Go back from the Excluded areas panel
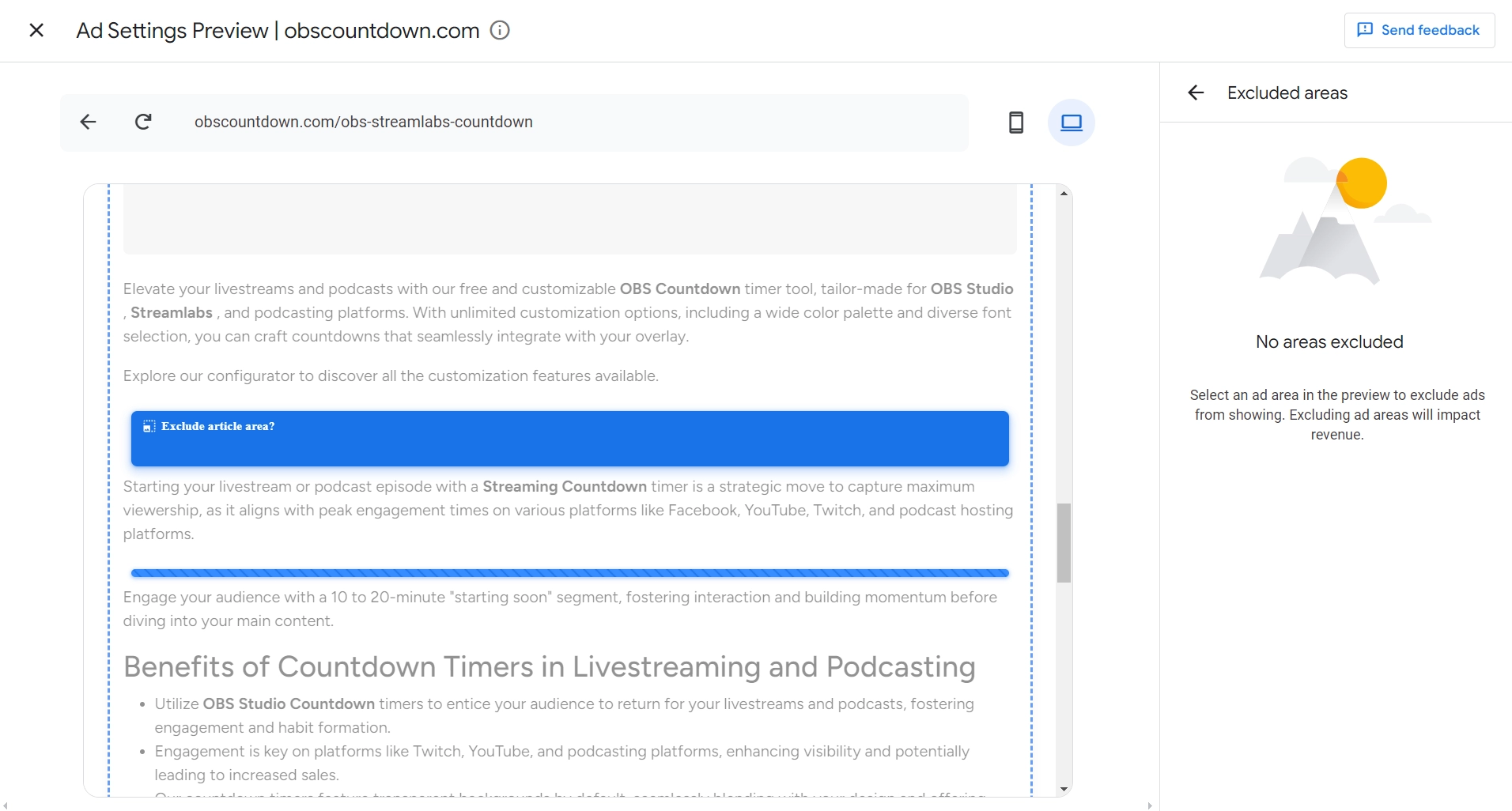The width and height of the screenshot is (1512, 811). pyautogui.click(x=1196, y=92)
